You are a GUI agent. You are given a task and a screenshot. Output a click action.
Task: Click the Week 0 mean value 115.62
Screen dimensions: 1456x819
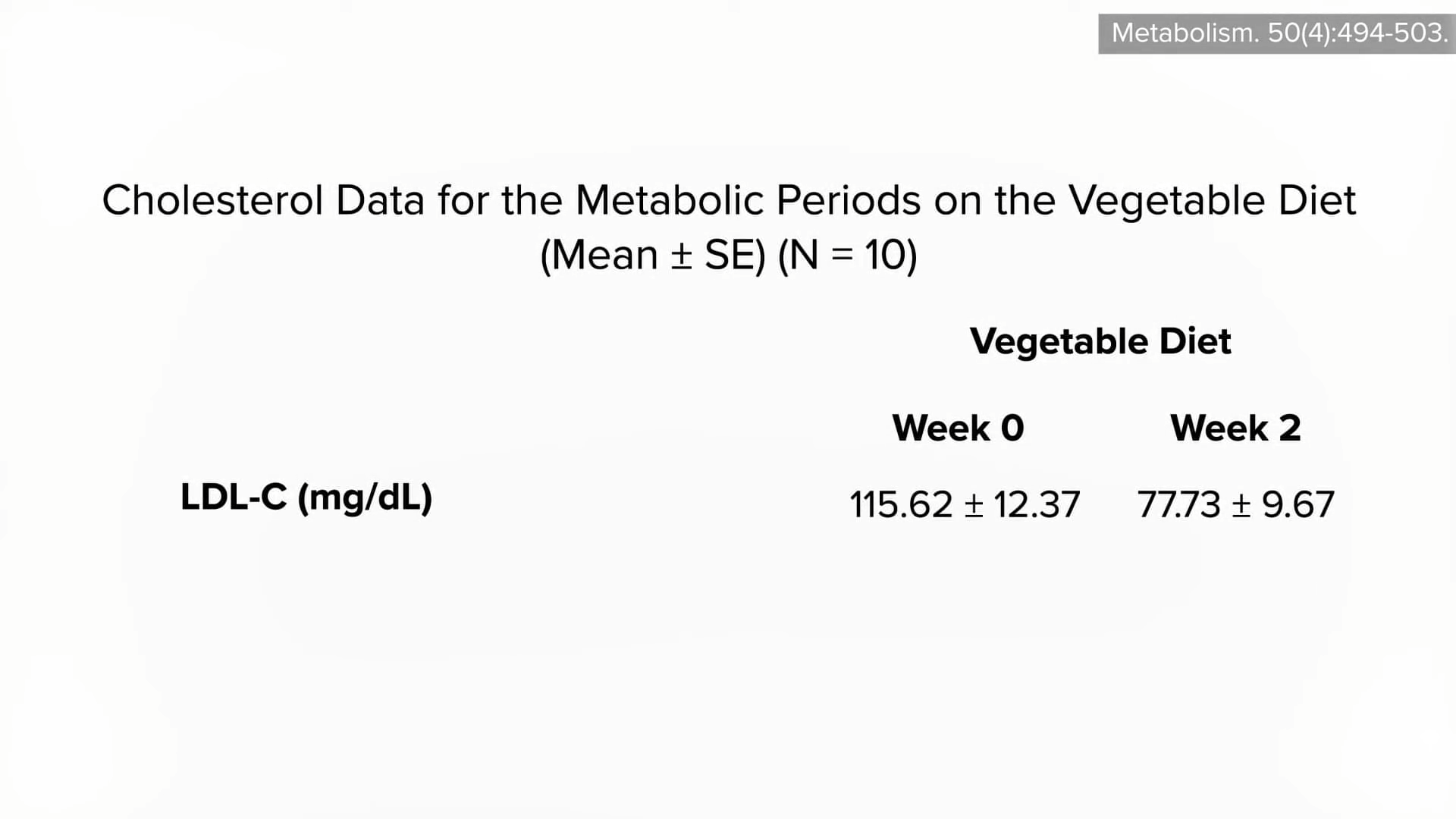click(x=900, y=505)
